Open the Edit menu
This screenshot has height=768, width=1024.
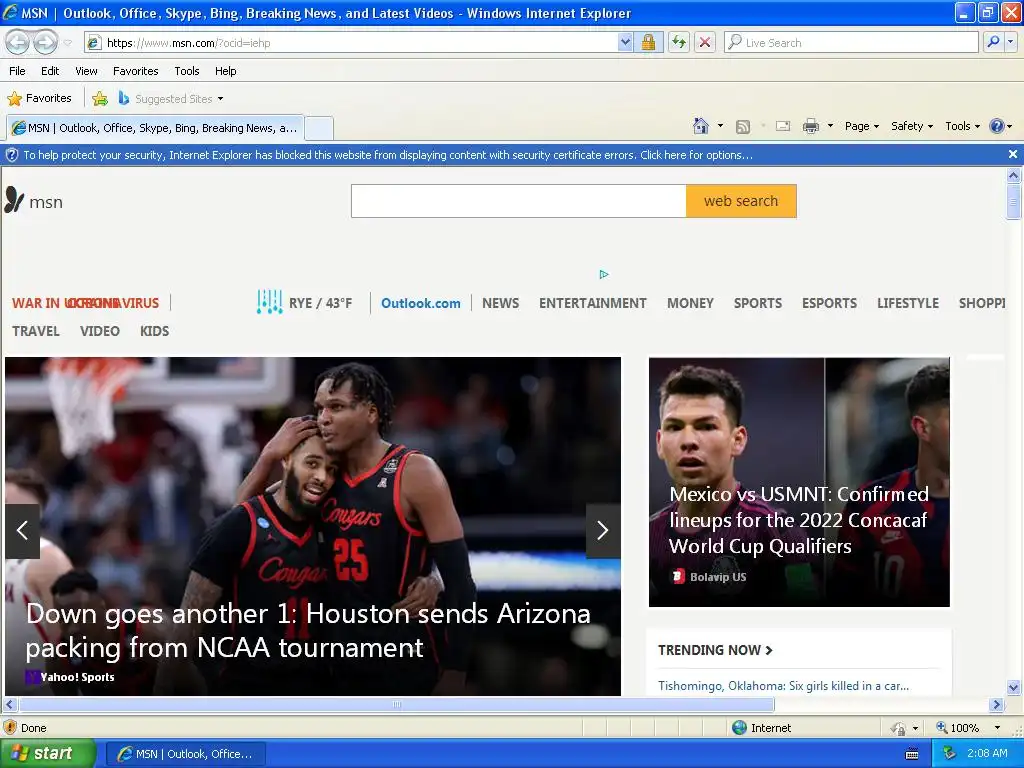[x=50, y=71]
